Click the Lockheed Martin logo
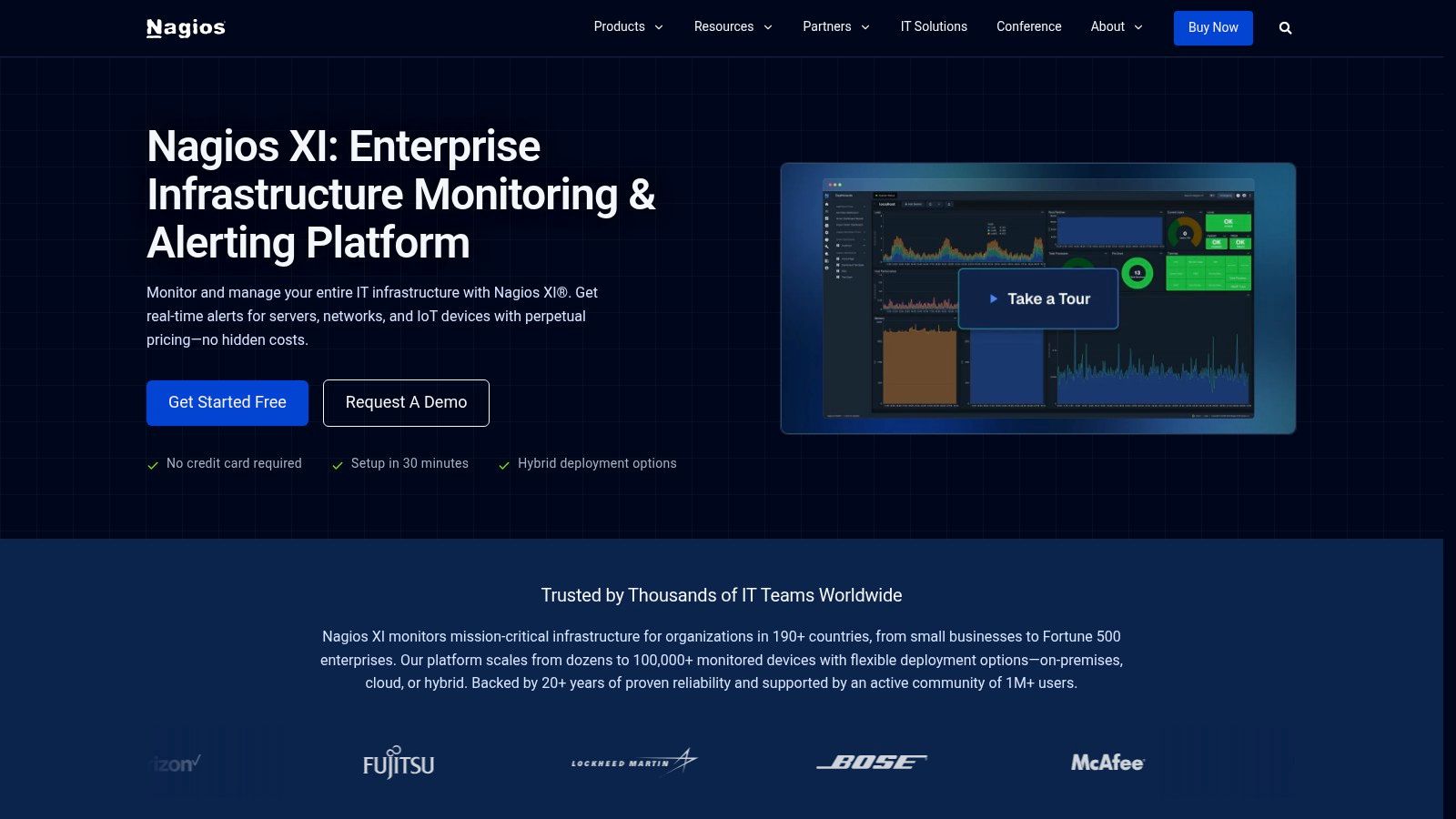This screenshot has height=819, width=1456. pyautogui.click(x=633, y=762)
